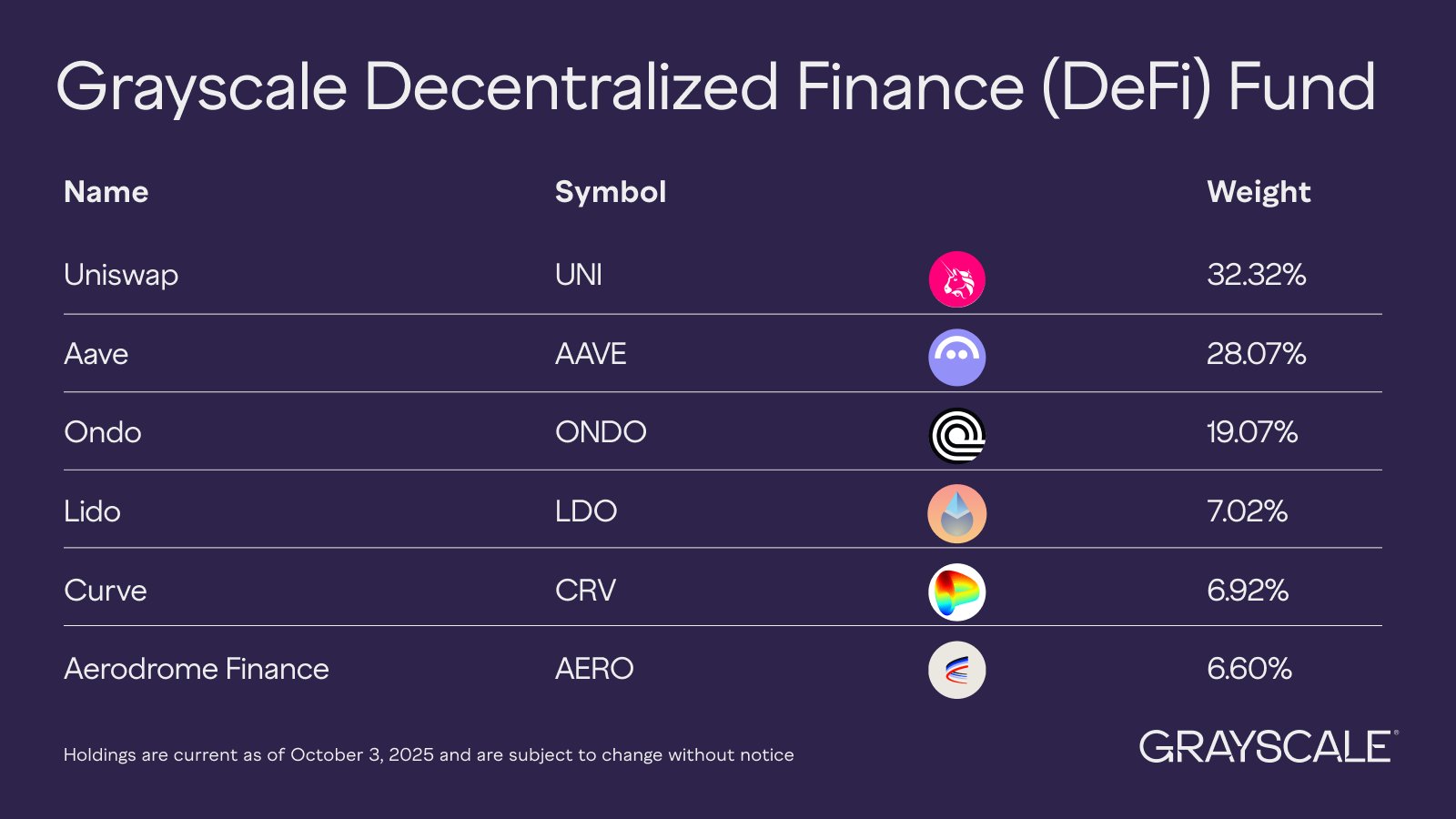Image resolution: width=1456 pixels, height=819 pixels.
Task: Select the Uniswap name text
Action: 121,275
